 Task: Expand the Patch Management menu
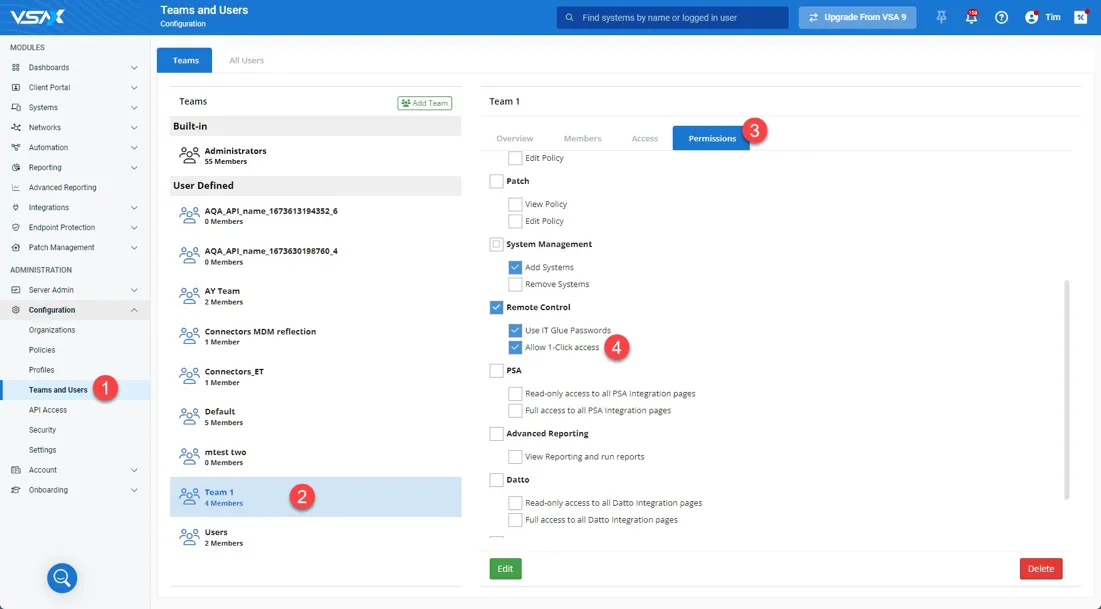coord(134,248)
